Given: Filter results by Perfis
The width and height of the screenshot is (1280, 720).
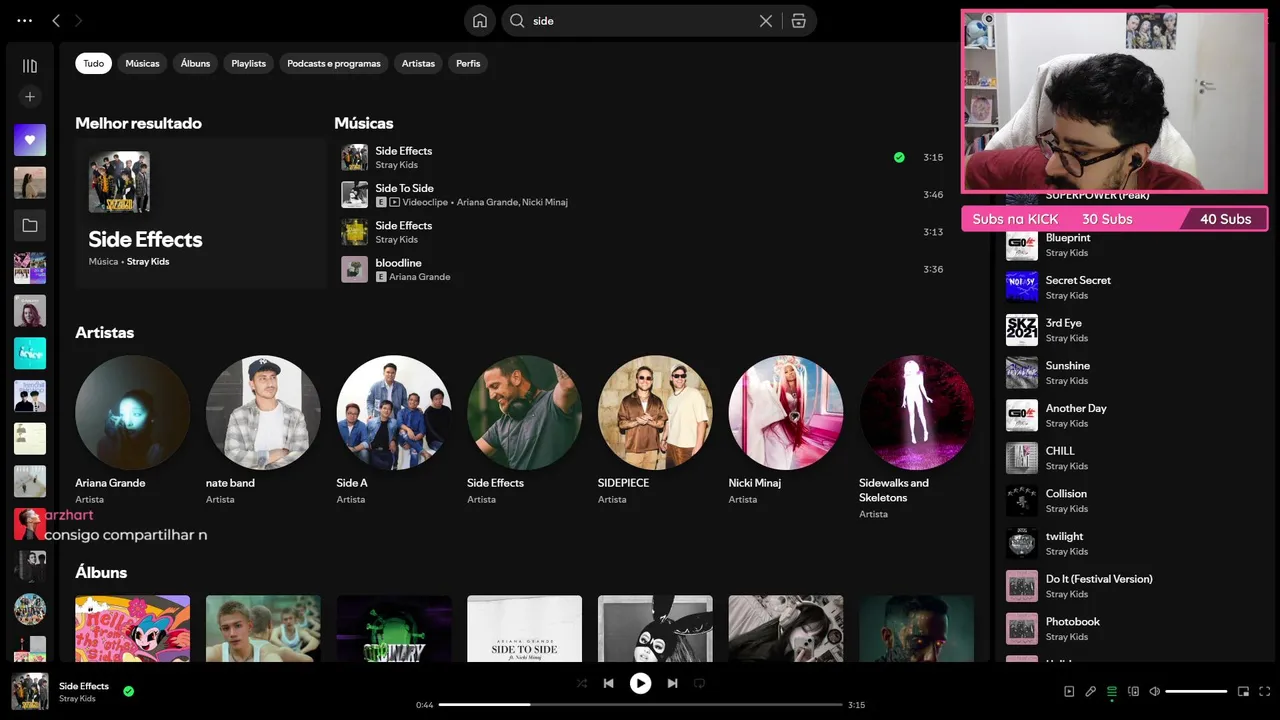Looking at the screenshot, I should coord(468,63).
